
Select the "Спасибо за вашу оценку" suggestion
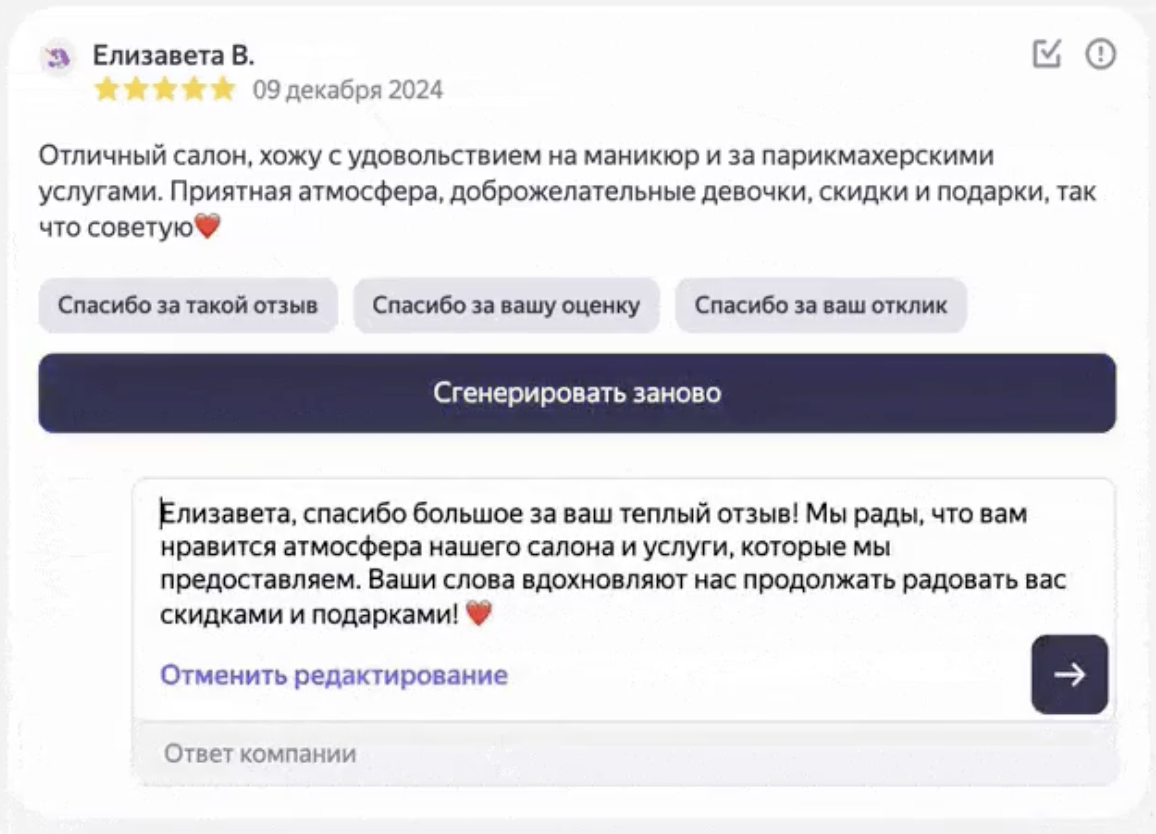click(506, 305)
